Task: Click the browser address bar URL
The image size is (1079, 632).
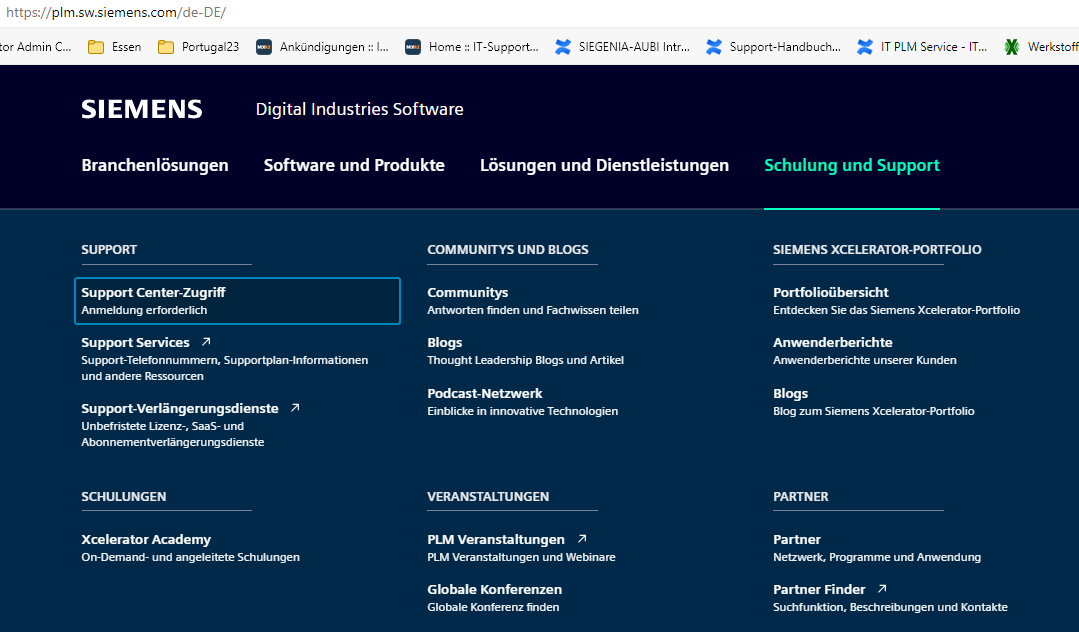Action: pyautogui.click(x=116, y=12)
